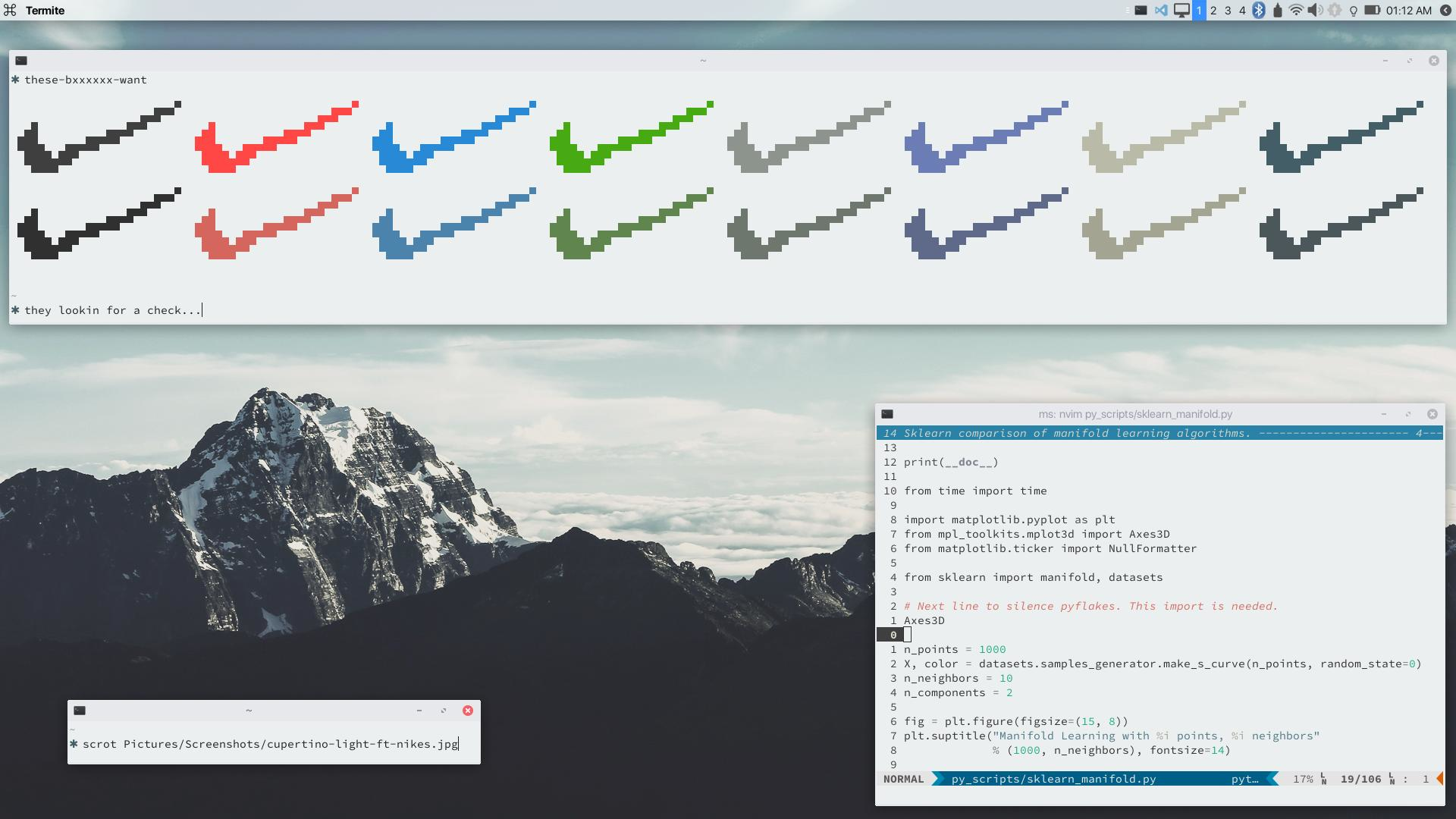Click the terminal launcher in the top panel

[1141, 10]
